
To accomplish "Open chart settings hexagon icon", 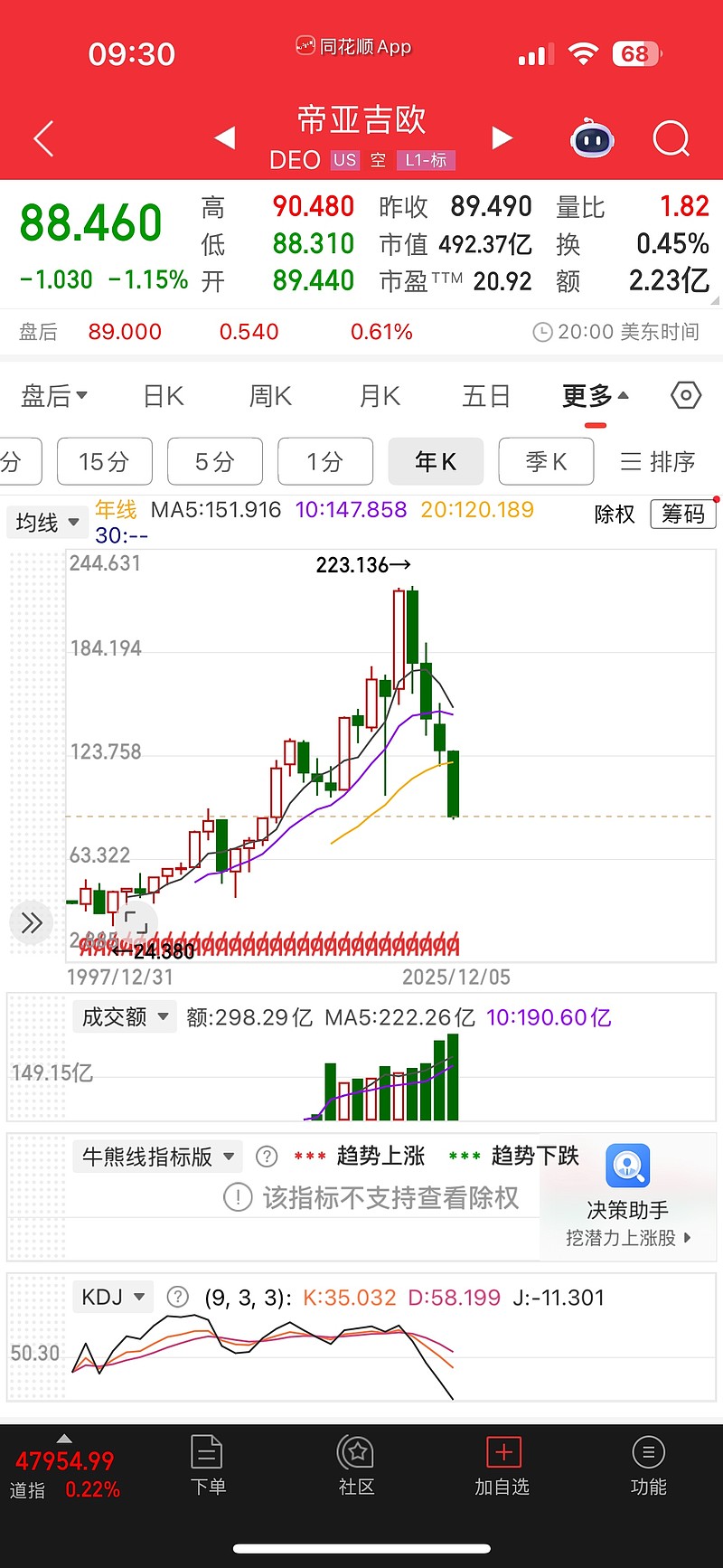I will (686, 395).
